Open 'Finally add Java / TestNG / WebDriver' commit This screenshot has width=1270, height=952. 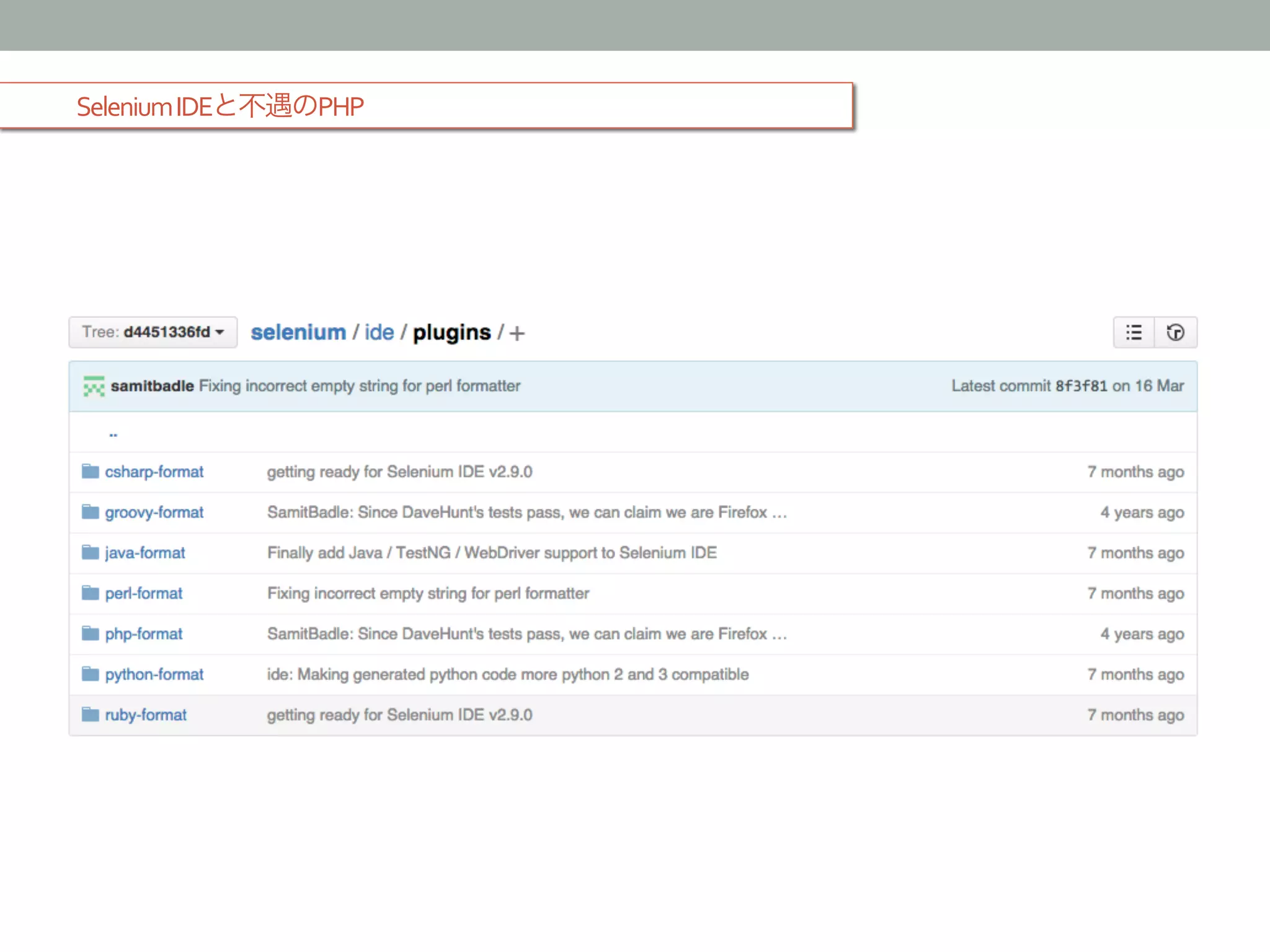(x=492, y=553)
